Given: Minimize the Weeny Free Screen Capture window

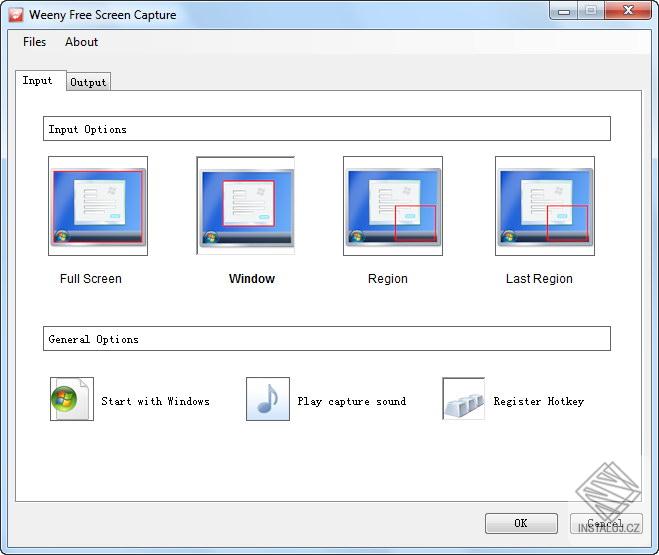Looking at the screenshot, I should coord(564,11).
